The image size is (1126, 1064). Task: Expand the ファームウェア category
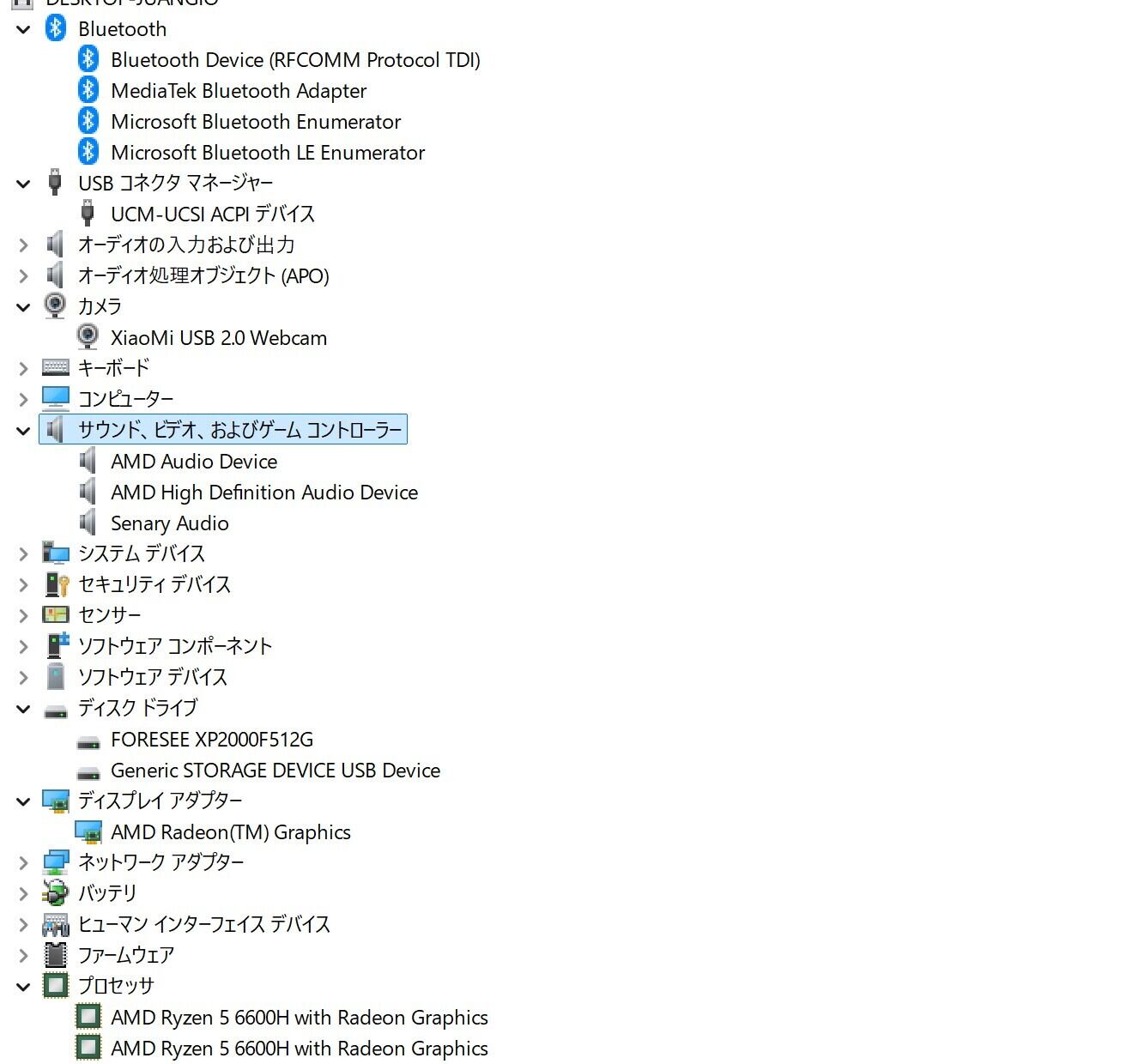[x=23, y=956]
